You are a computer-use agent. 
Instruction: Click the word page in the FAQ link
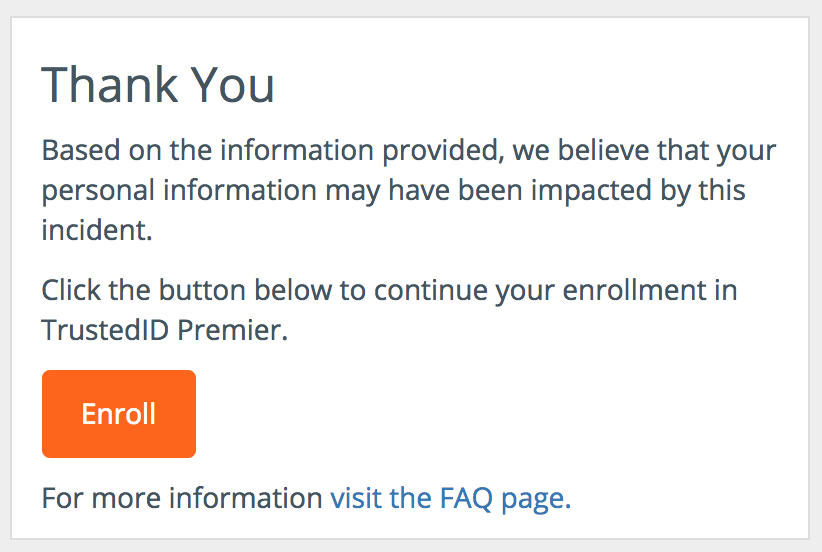(x=534, y=498)
